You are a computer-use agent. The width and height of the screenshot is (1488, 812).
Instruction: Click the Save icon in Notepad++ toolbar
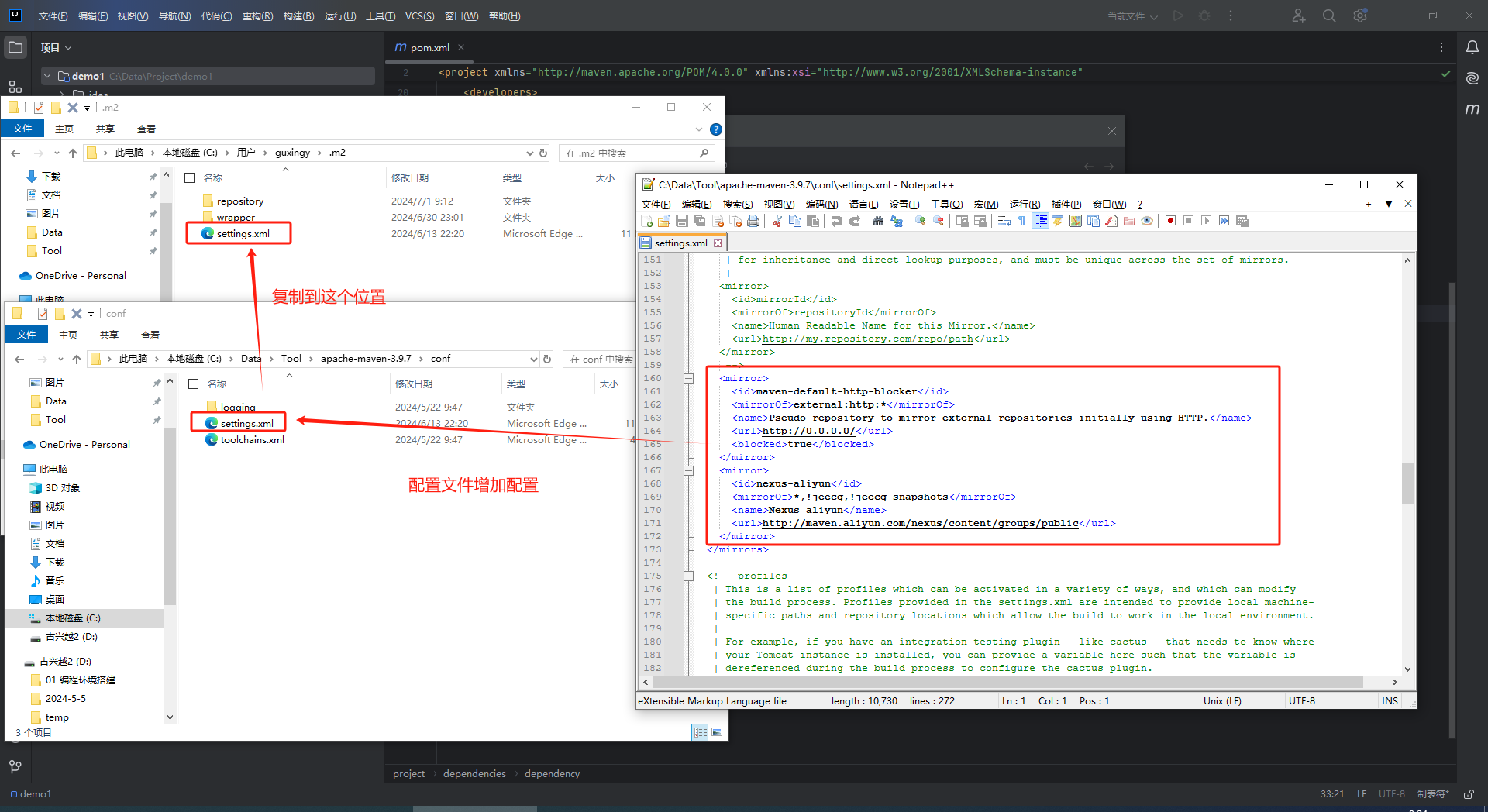[682, 222]
